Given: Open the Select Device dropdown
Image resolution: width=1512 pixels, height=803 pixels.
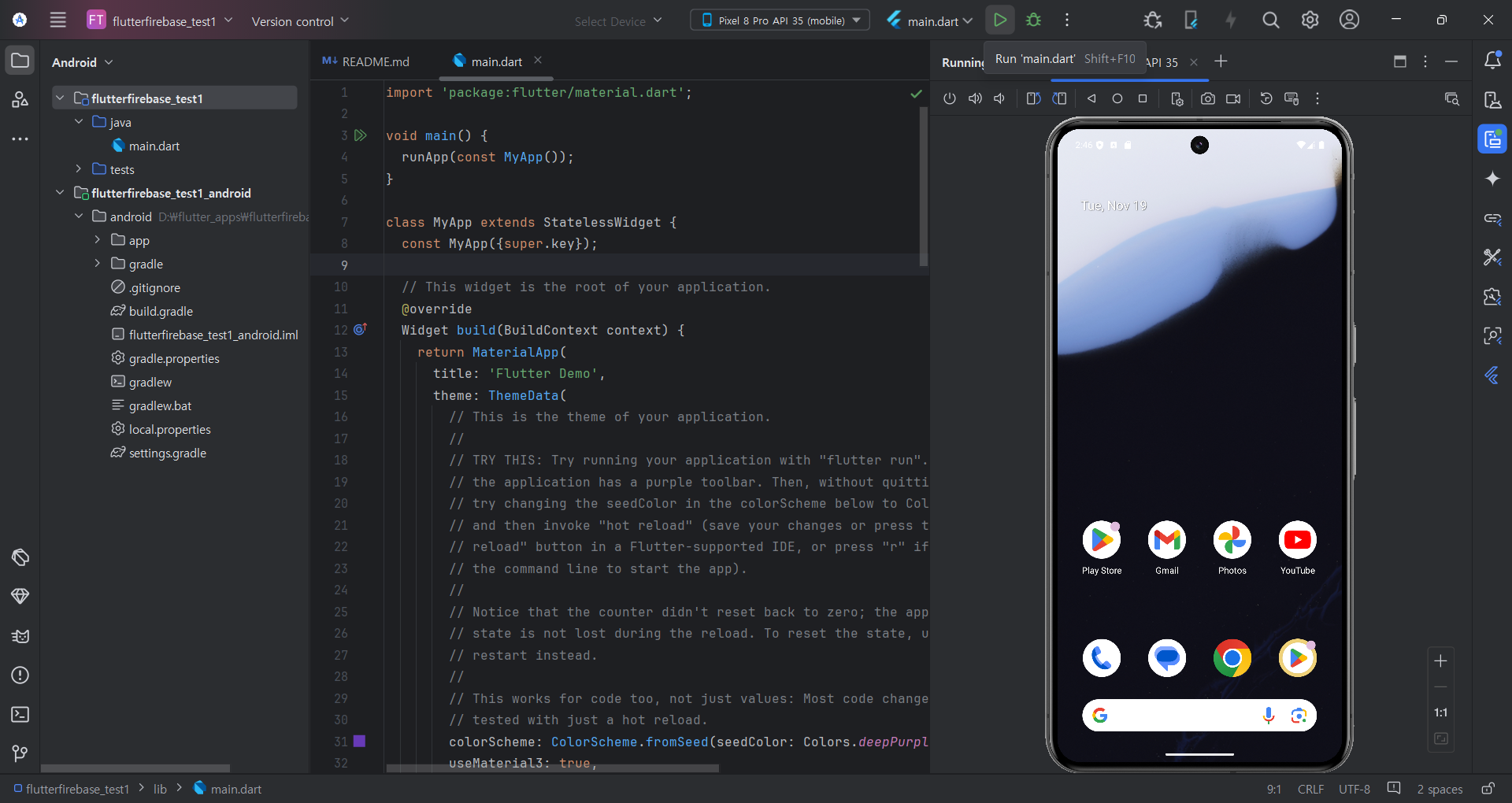Looking at the screenshot, I should click(618, 21).
